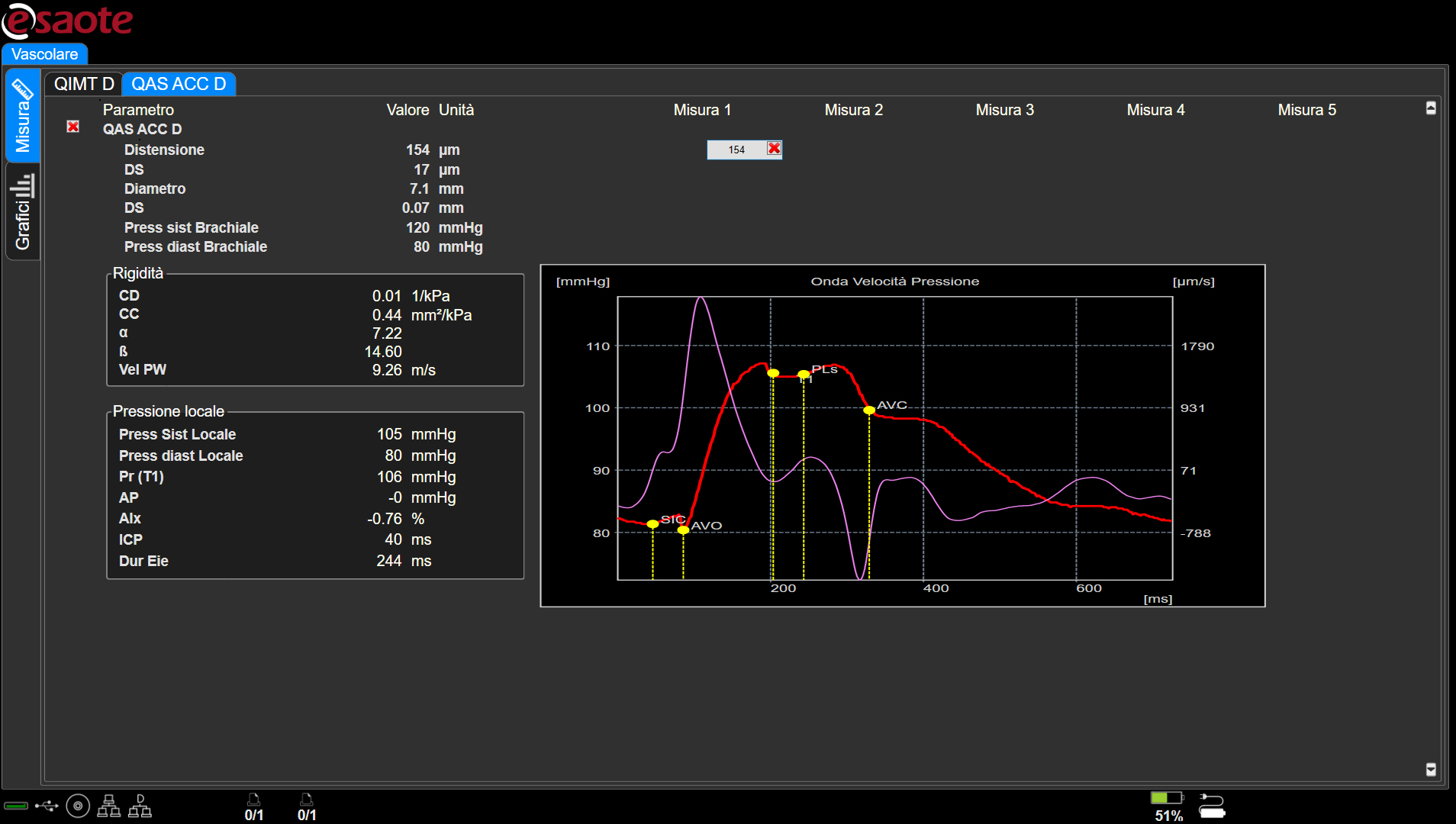Click the Vascolare application tab
The image size is (1456, 824).
pos(45,54)
